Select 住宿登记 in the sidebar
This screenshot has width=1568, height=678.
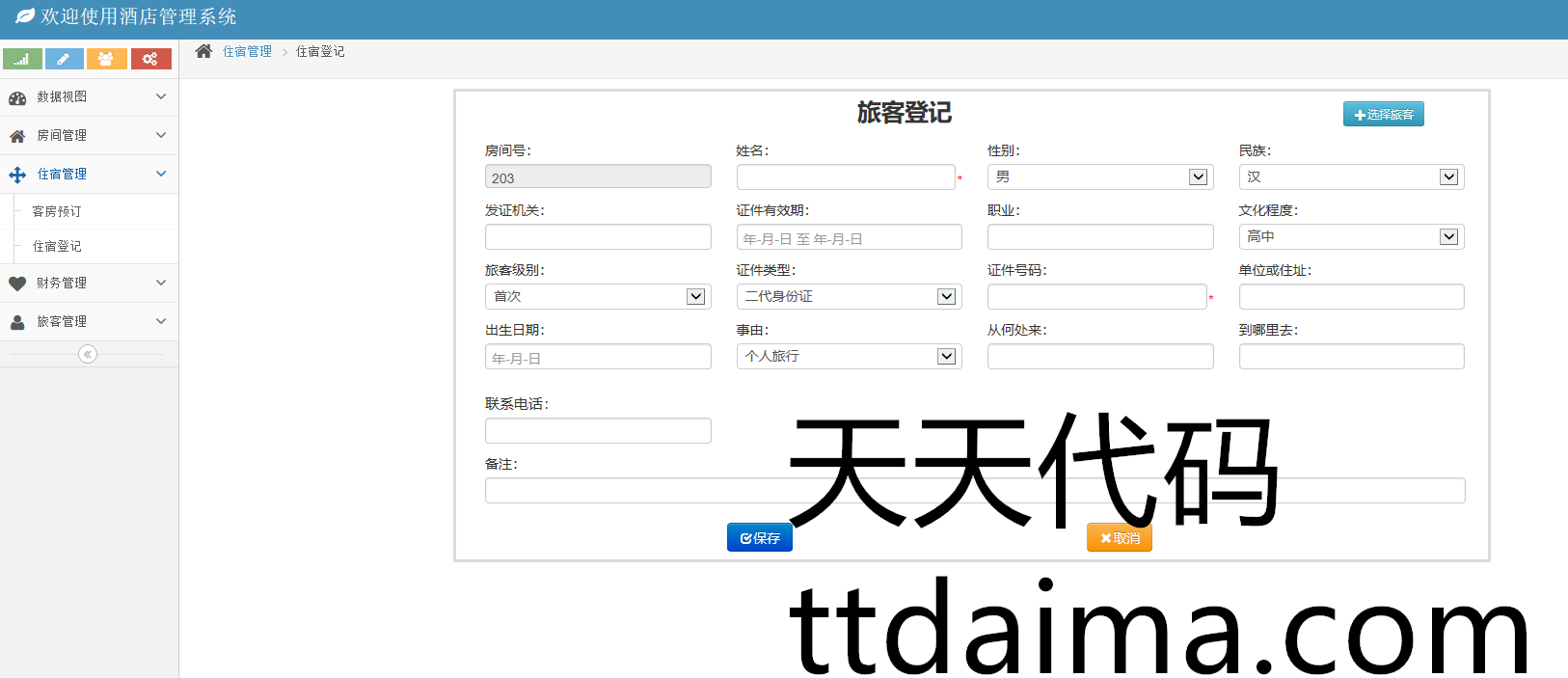click(57, 246)
